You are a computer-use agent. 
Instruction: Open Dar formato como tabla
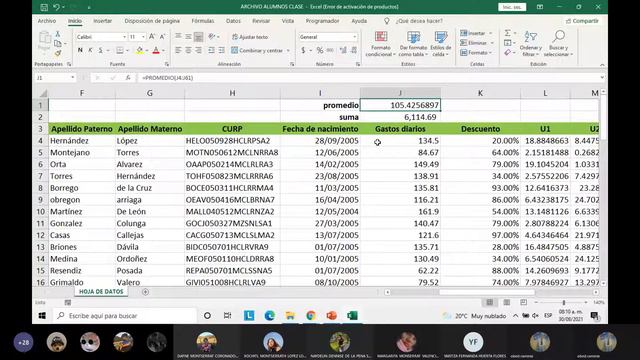(413, 44)
